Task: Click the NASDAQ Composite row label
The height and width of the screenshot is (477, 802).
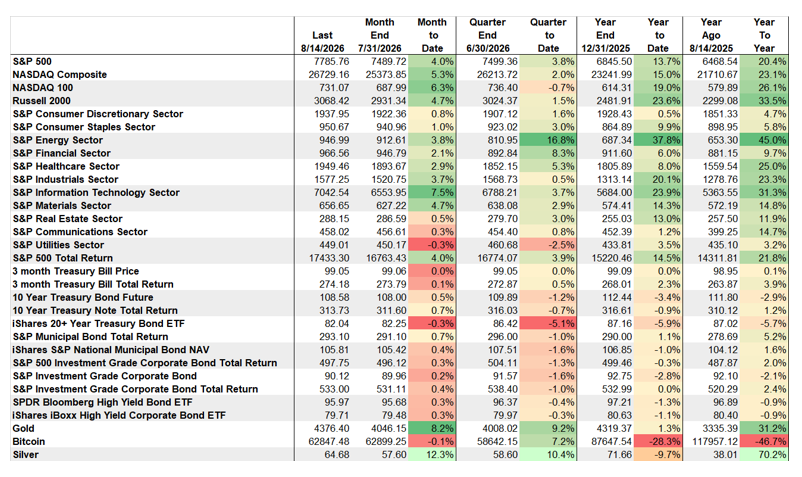Action: click(x=60, y=75)
